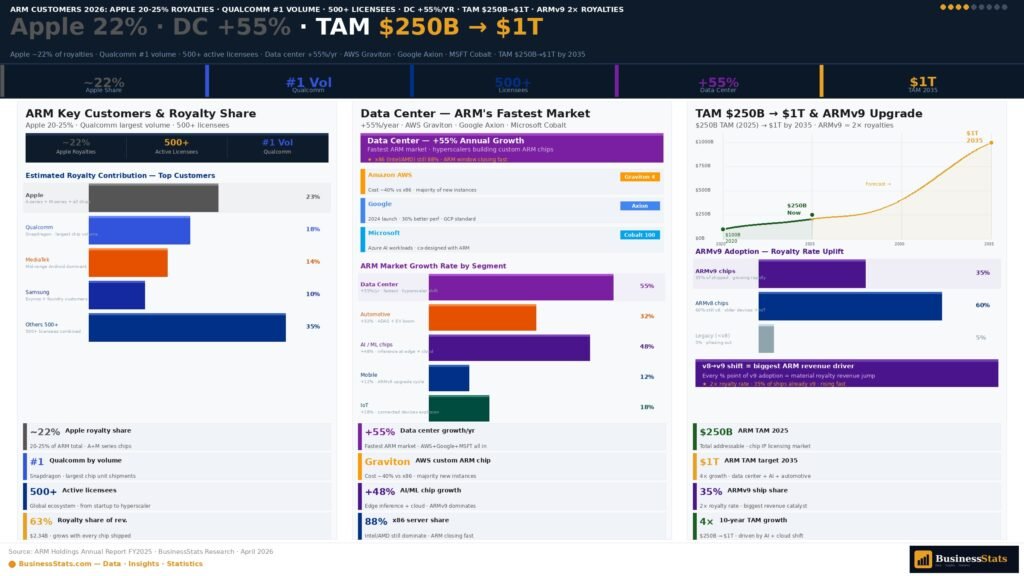This screenshot has height=576, width=1024.
Task: Open the ~22% Apple Share tab
Action: coord(104,83)
